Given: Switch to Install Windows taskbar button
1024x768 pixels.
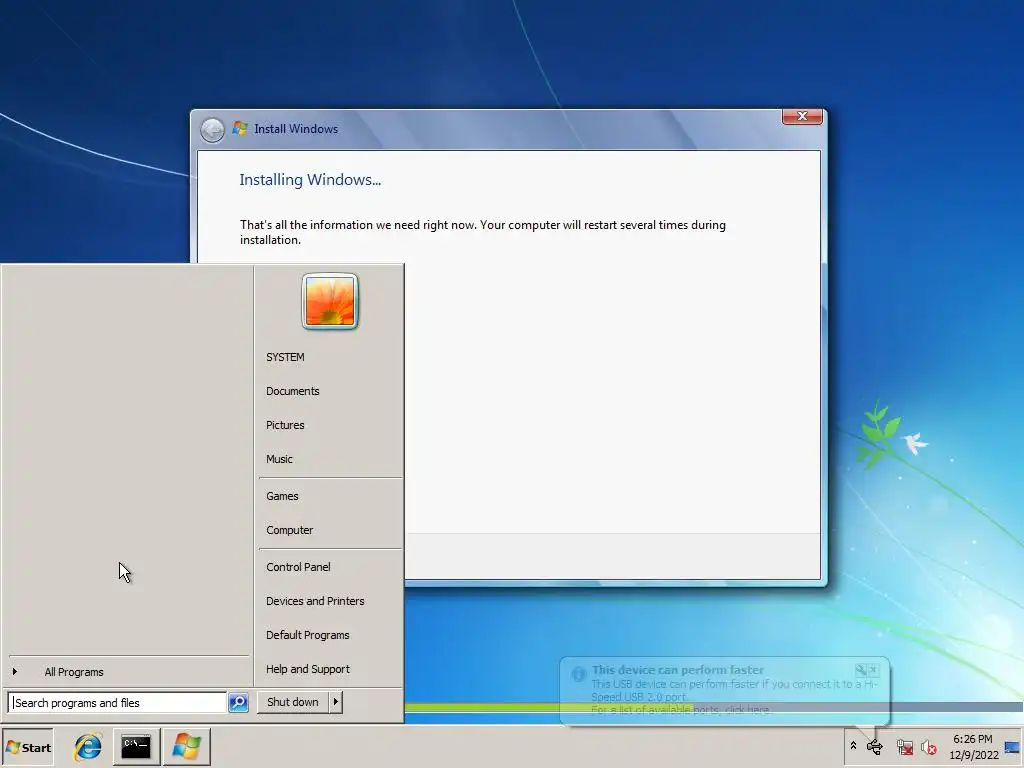Looking at the screenshot, I should pos(186,747).
